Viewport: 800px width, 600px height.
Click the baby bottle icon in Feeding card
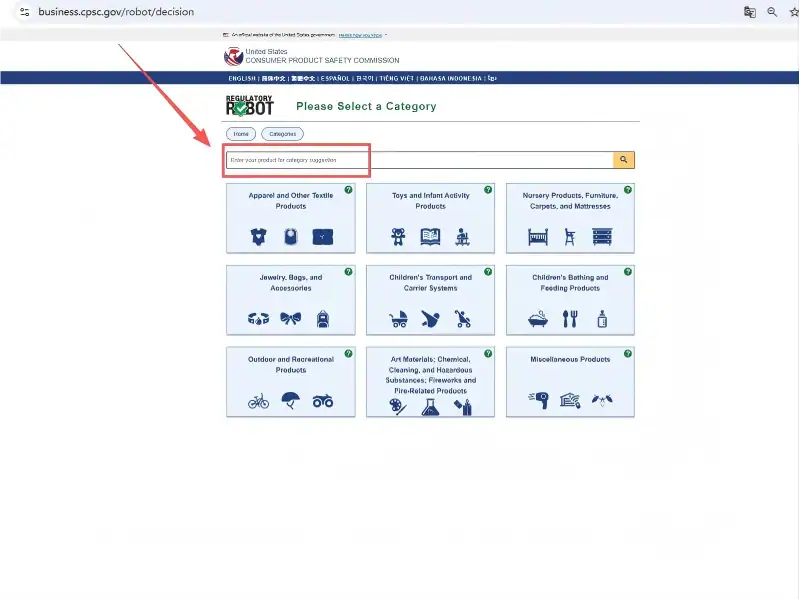click(602, 319)
